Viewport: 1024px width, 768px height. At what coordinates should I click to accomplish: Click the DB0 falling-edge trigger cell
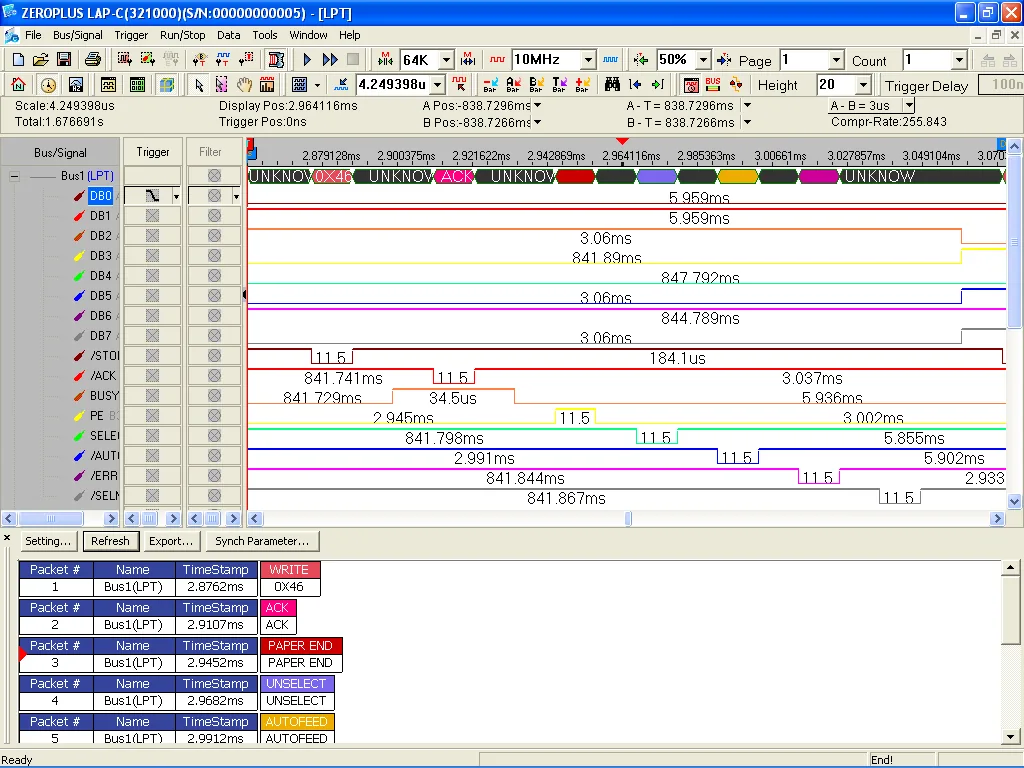152,195
